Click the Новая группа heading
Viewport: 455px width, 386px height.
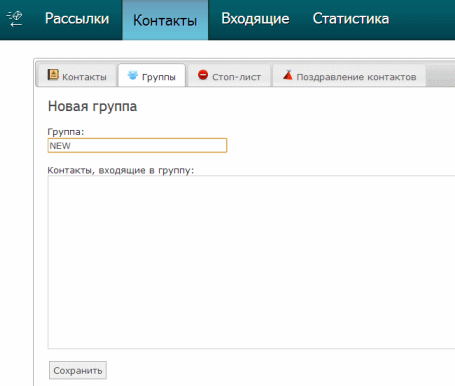click(92, 107)
